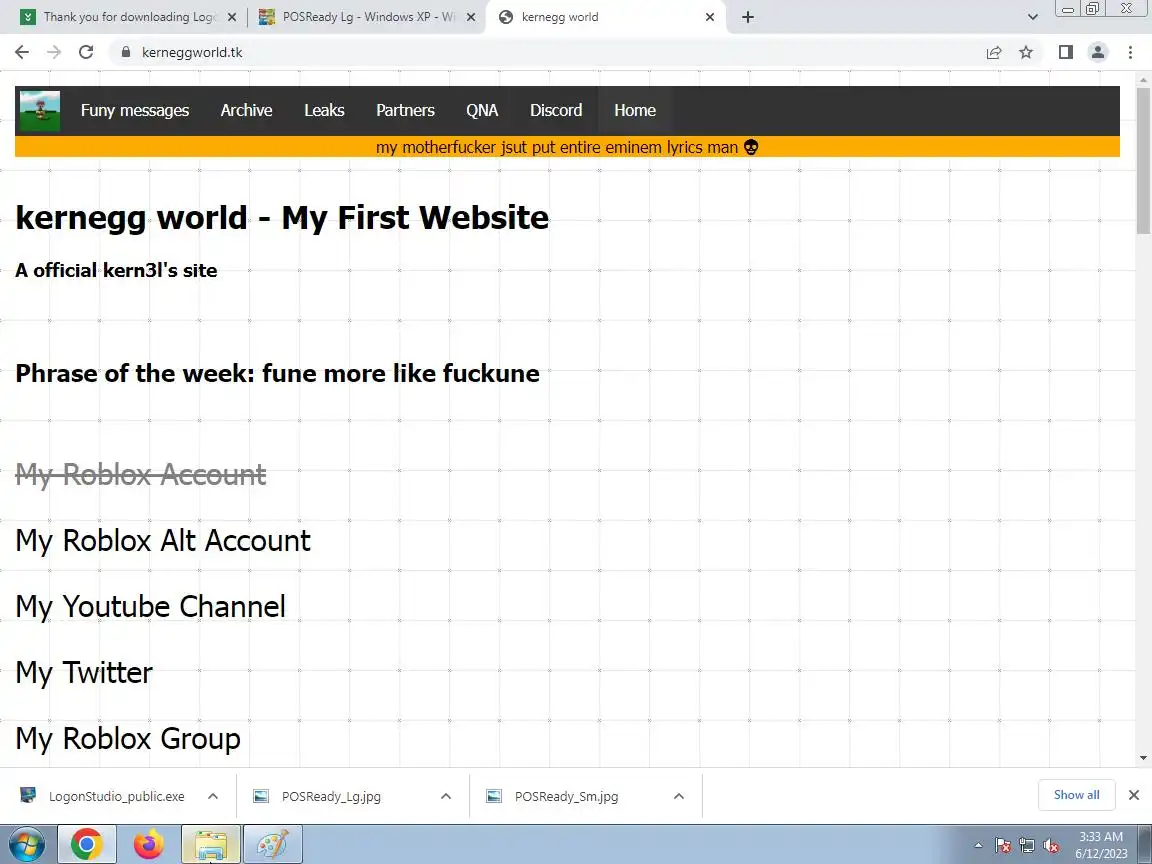
Task: Open POSReady_Lg.jpg download item
Action: pyautogui.click(x=331, y=796)
